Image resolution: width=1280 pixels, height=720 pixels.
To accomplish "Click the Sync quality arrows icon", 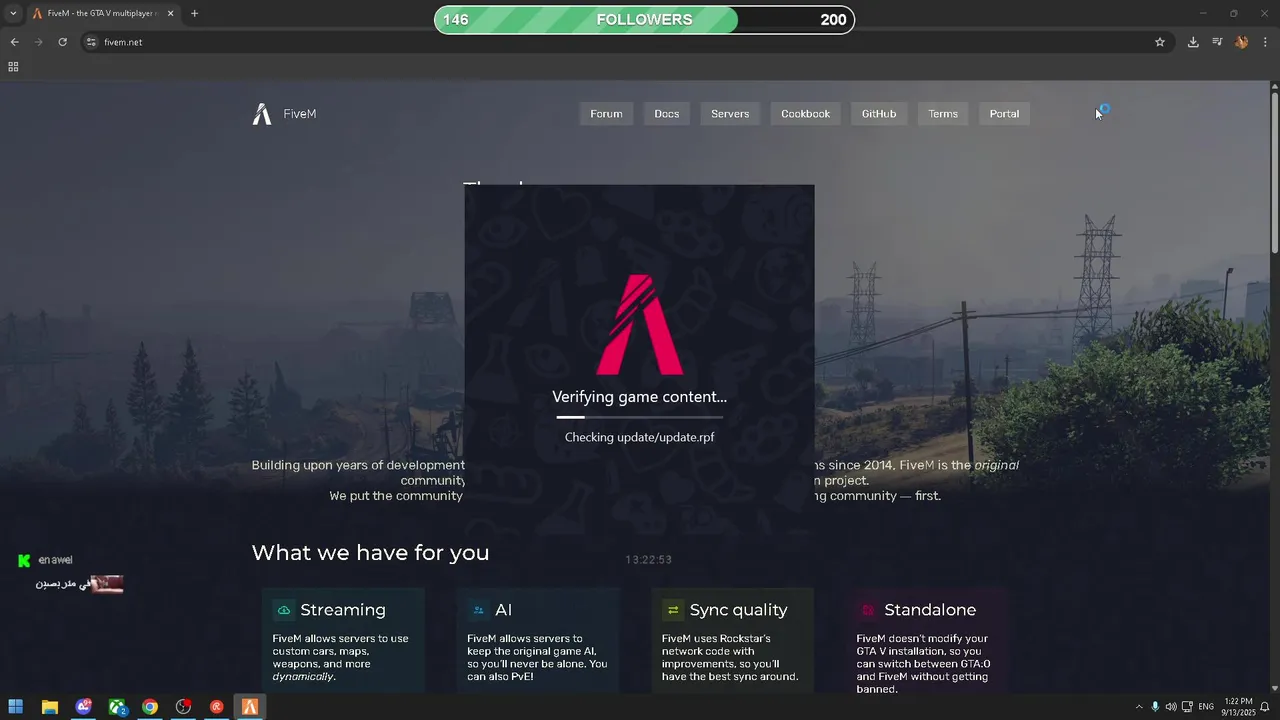I will coord(673,610).
